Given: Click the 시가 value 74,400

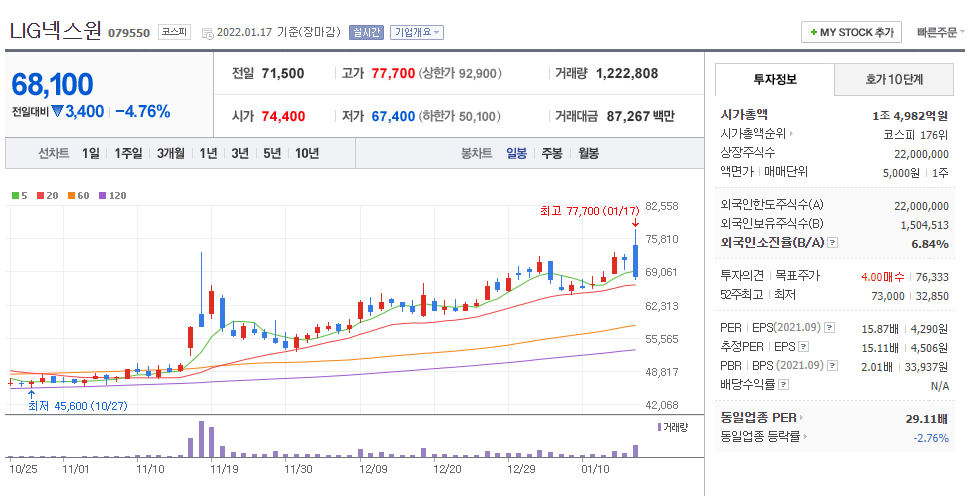Looking at the screenshot, I should [283, 116].
